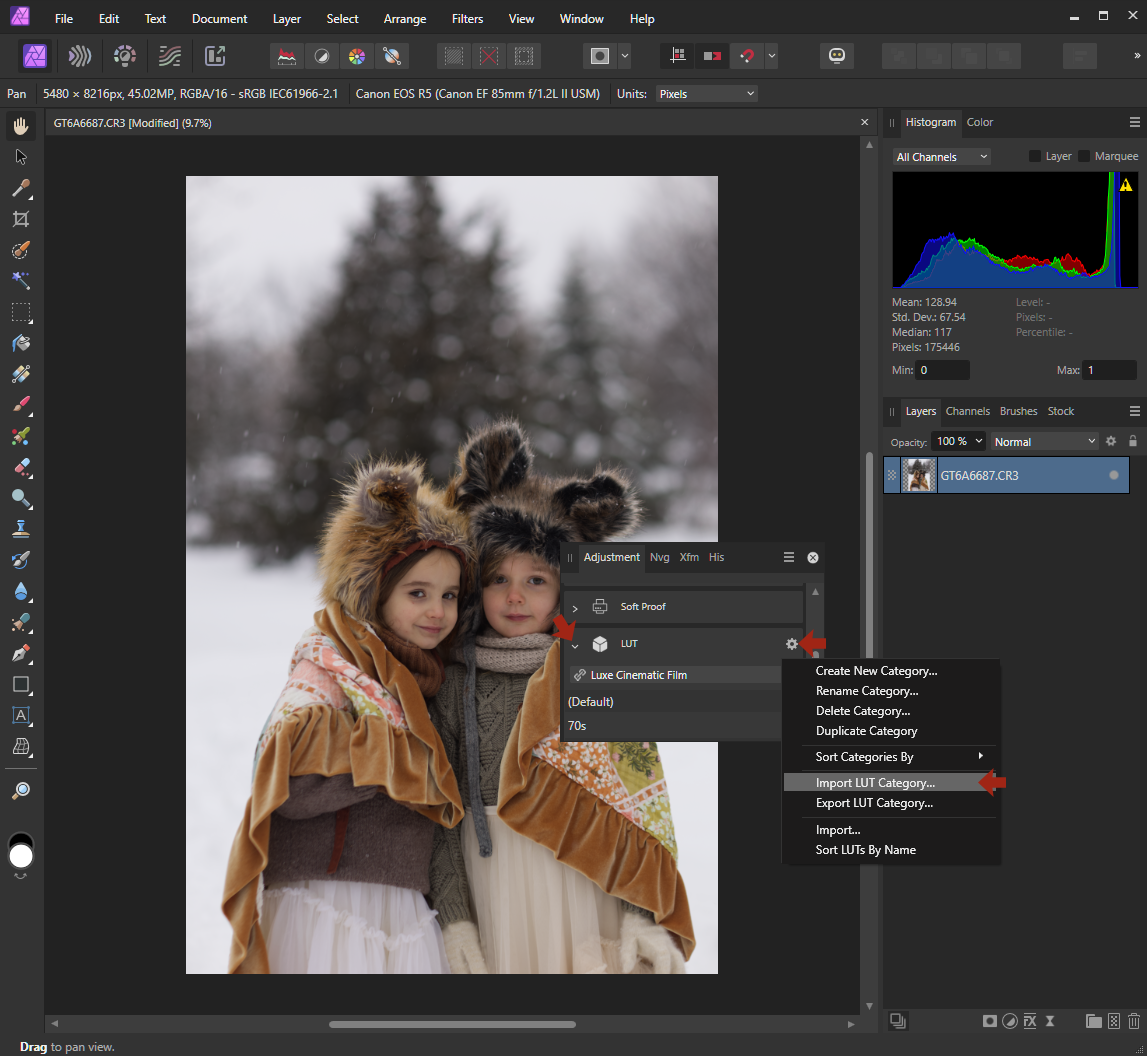Click the Hand pan tool
The image size is (1147, 1056).
(x=21, y=125)
